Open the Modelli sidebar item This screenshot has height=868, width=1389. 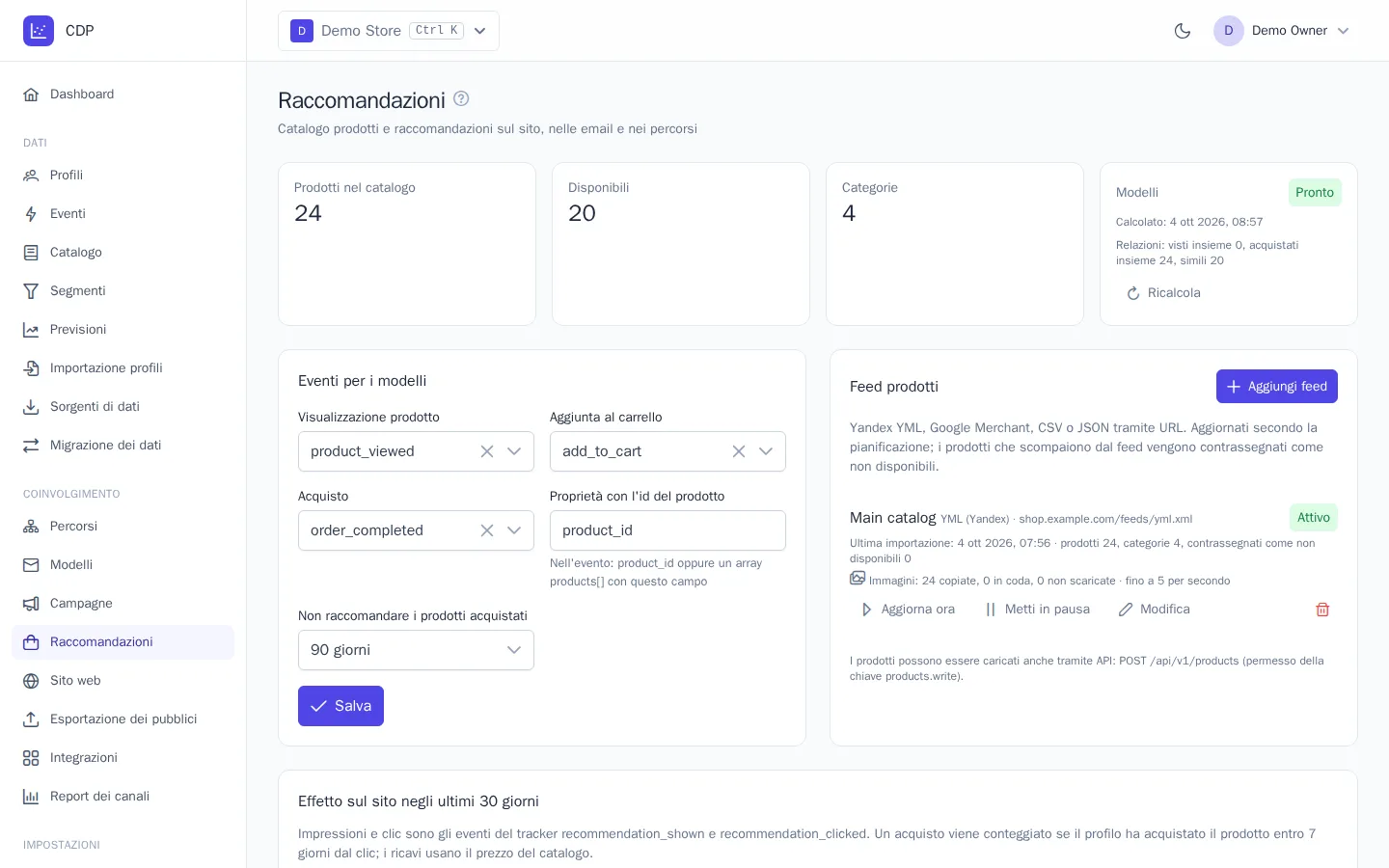(x=123, y=565)
